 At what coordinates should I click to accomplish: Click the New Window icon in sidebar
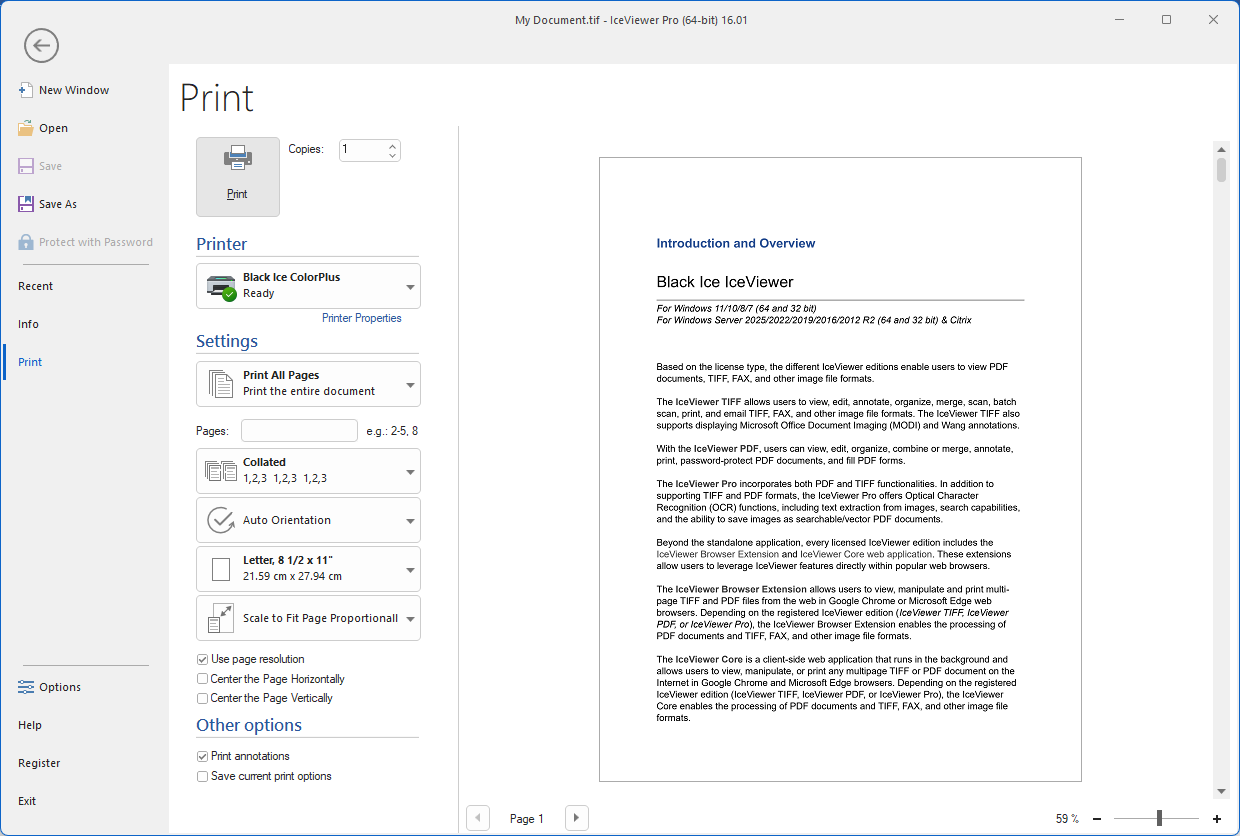click(x=26, y=90)
